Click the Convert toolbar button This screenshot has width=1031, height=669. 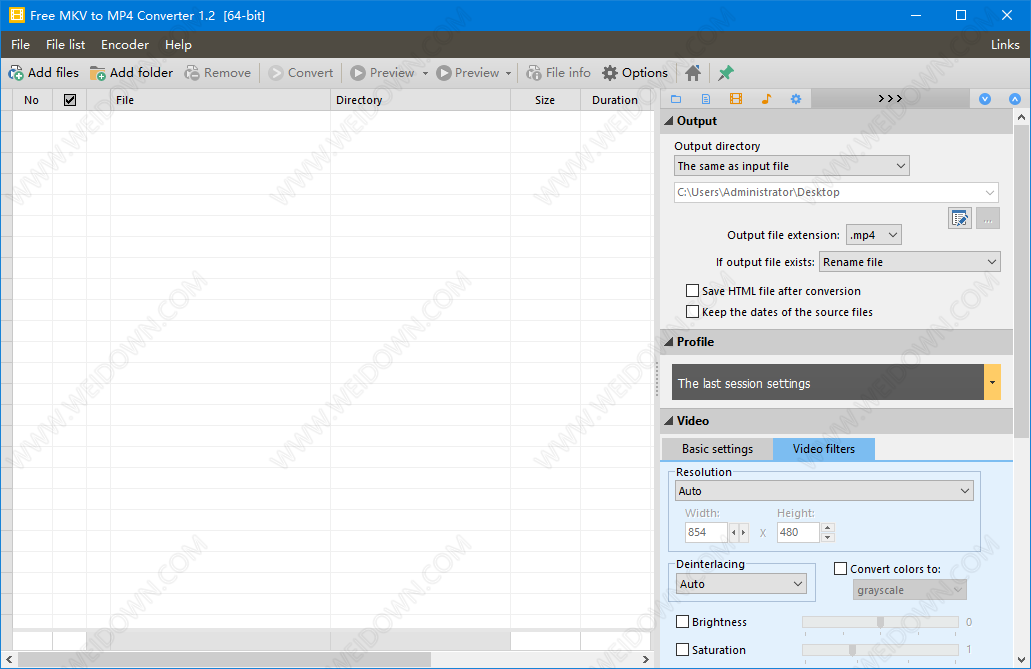coord(301,73)
